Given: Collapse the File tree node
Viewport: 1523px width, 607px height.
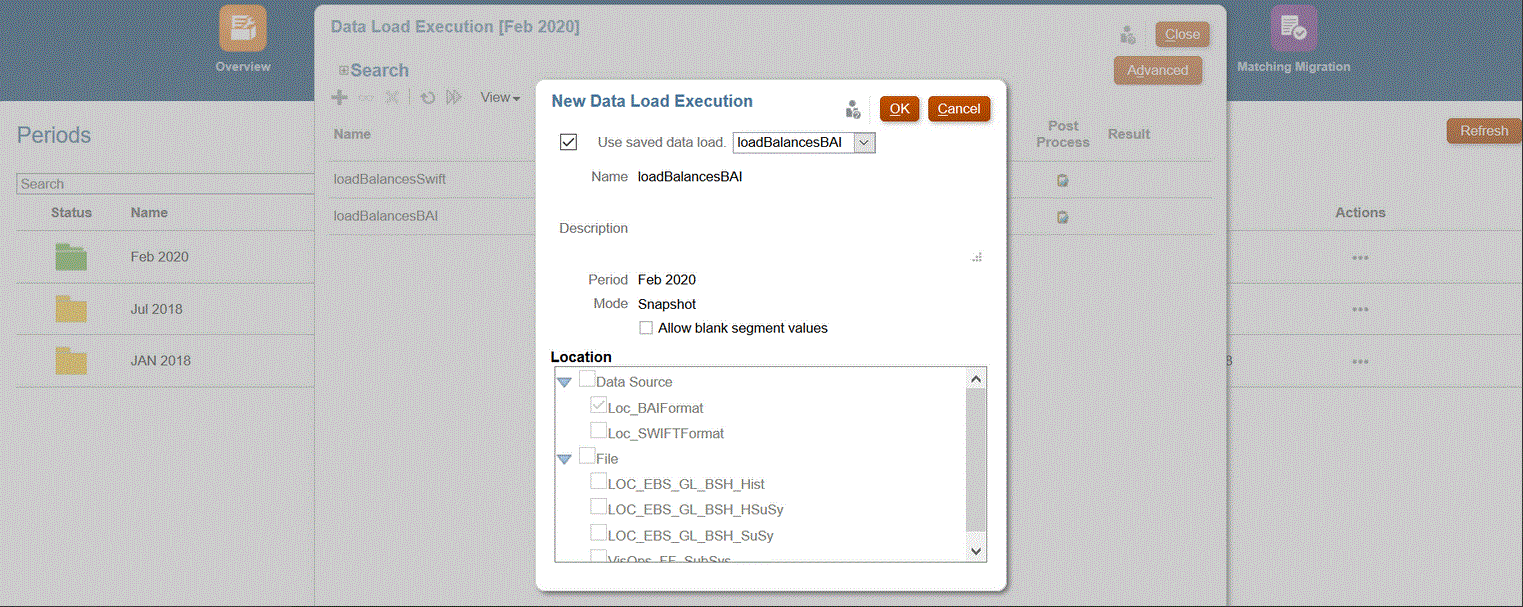Looking at the screenshot, I should (x=565, y=459).
